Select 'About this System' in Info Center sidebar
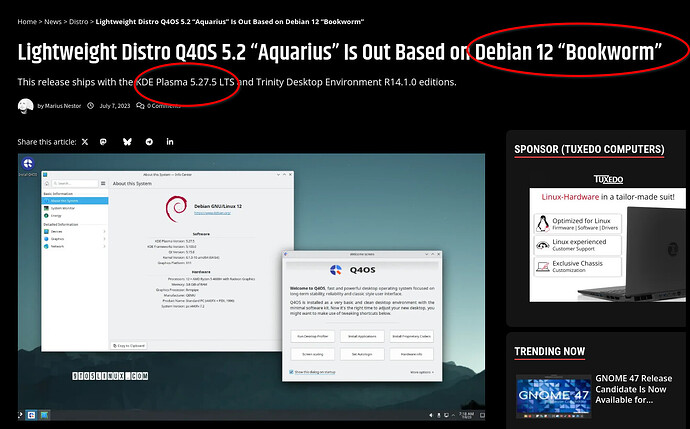 (75, 201)
